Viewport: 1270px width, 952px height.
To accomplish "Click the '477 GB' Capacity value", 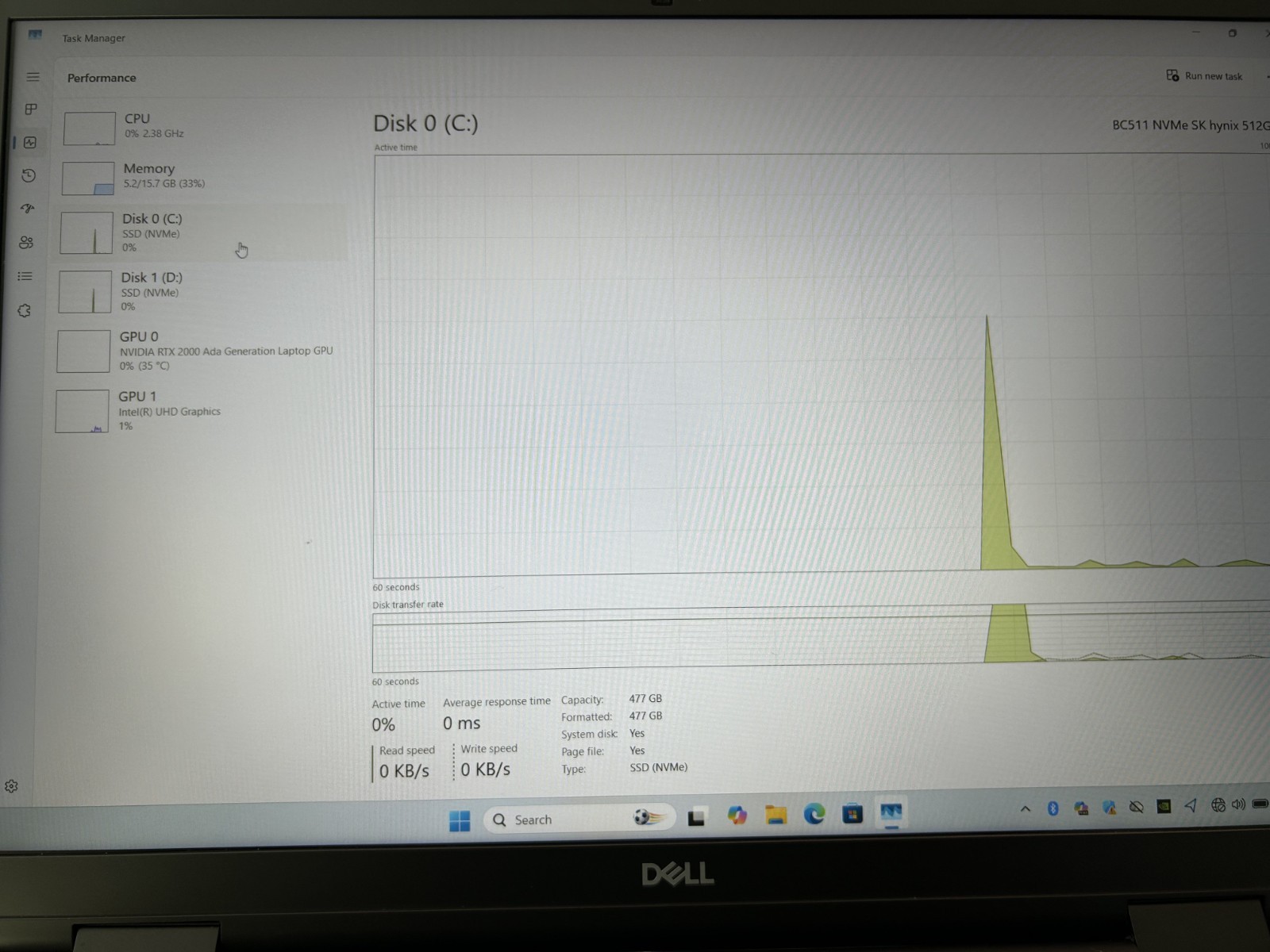I will click(x=645, y=699).
